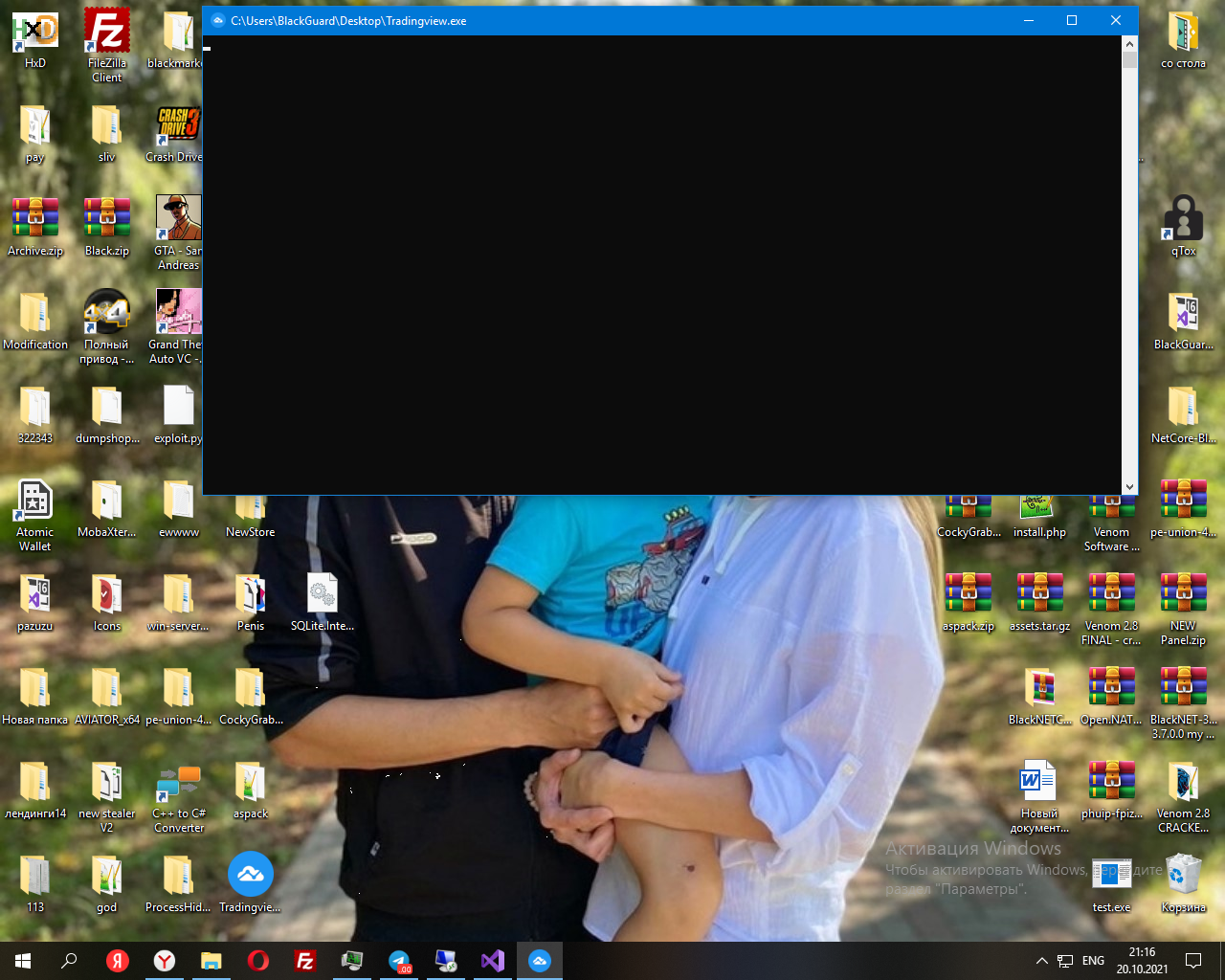Switch to Visual Studio on the taskbar
This screenshot has height=980, width=1225.
pyautogui.click(x=493, y=961)
